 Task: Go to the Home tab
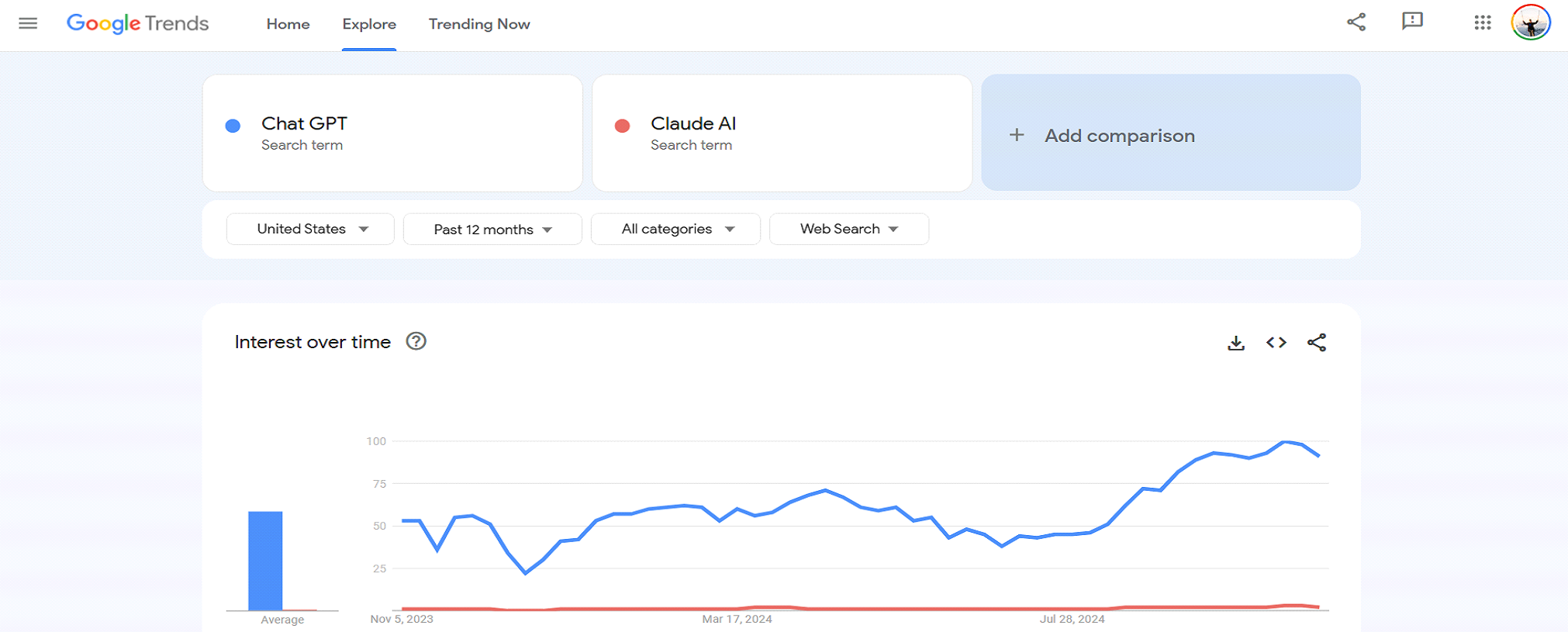(x=288, y=24)
